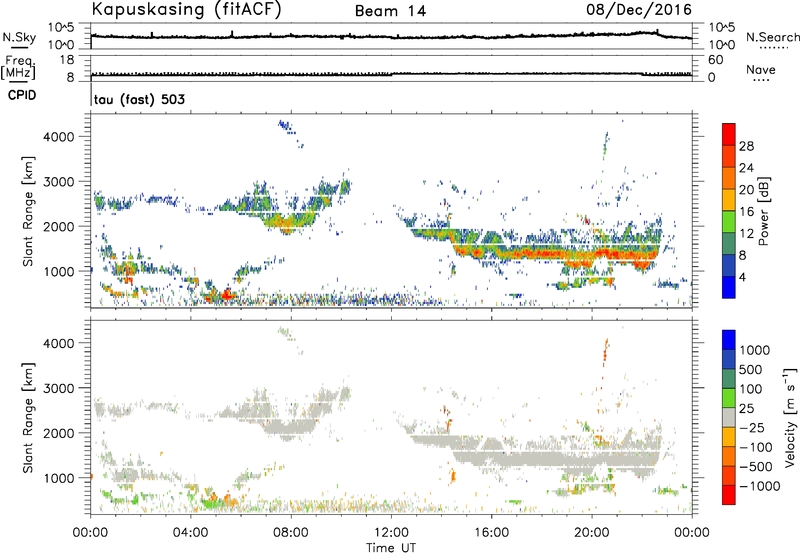Click the '08:00' time axis label
The height and width of the screenshot is (554, 800).
pos(291,533)
